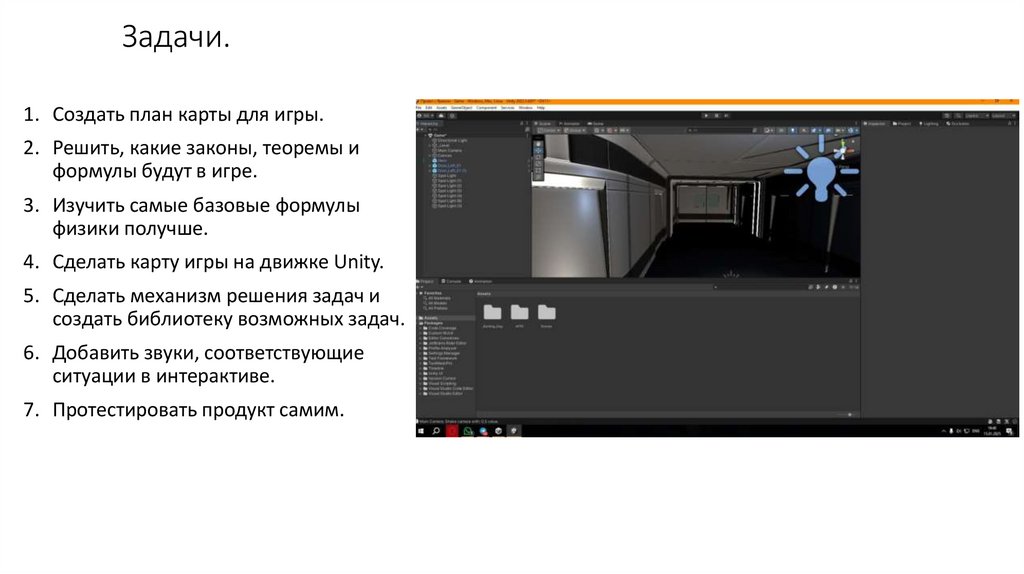Open the Scenes folder in Assets
This screenshot has height=574, width=1024.
pos(547,312)
